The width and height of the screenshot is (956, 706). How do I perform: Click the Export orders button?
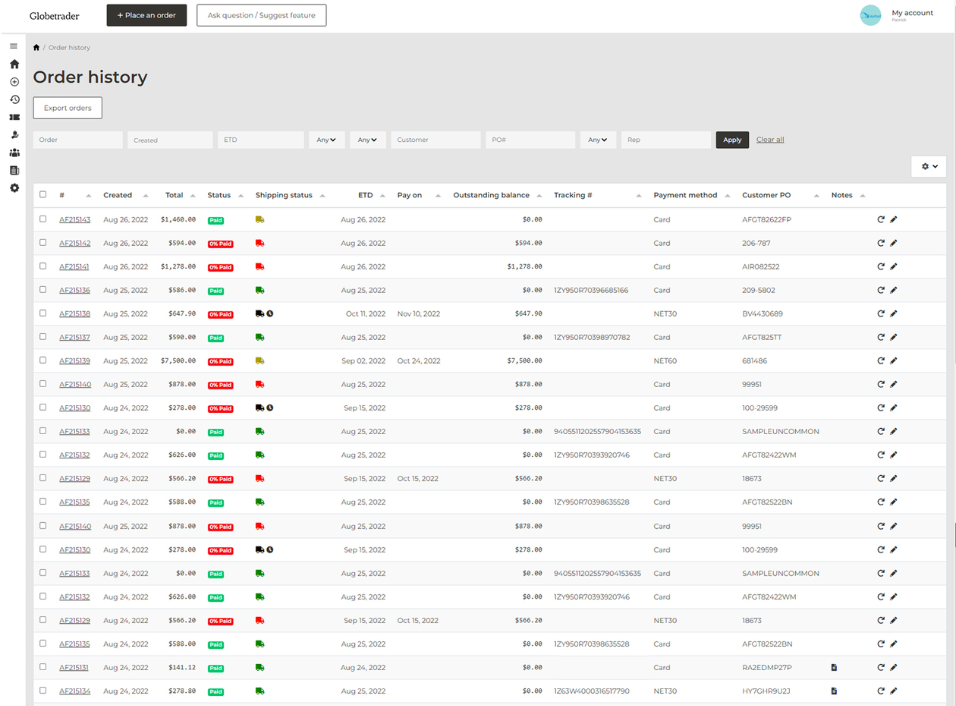pyautogui.click(x=68, y=108)
